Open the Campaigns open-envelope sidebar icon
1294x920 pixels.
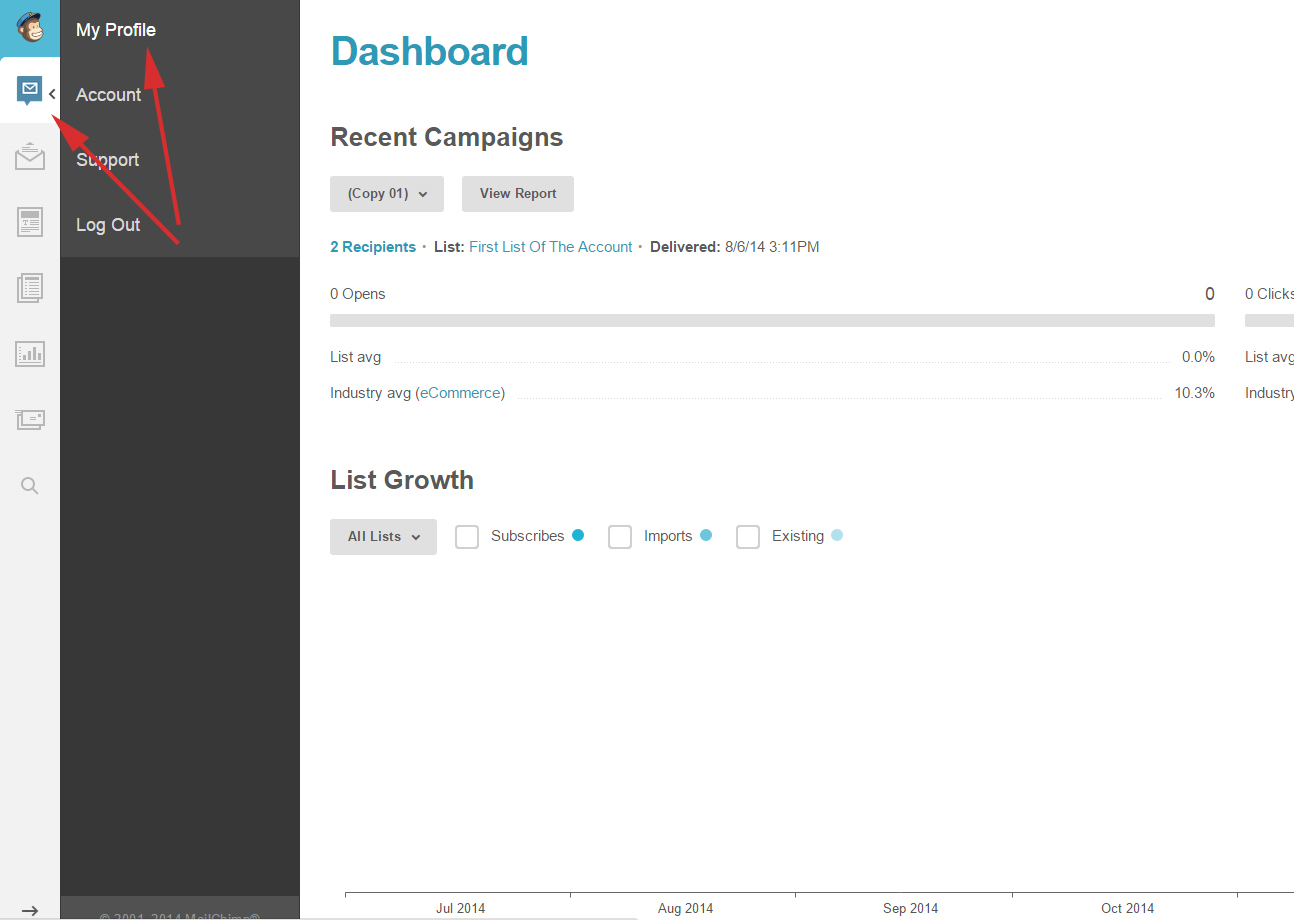30,156
